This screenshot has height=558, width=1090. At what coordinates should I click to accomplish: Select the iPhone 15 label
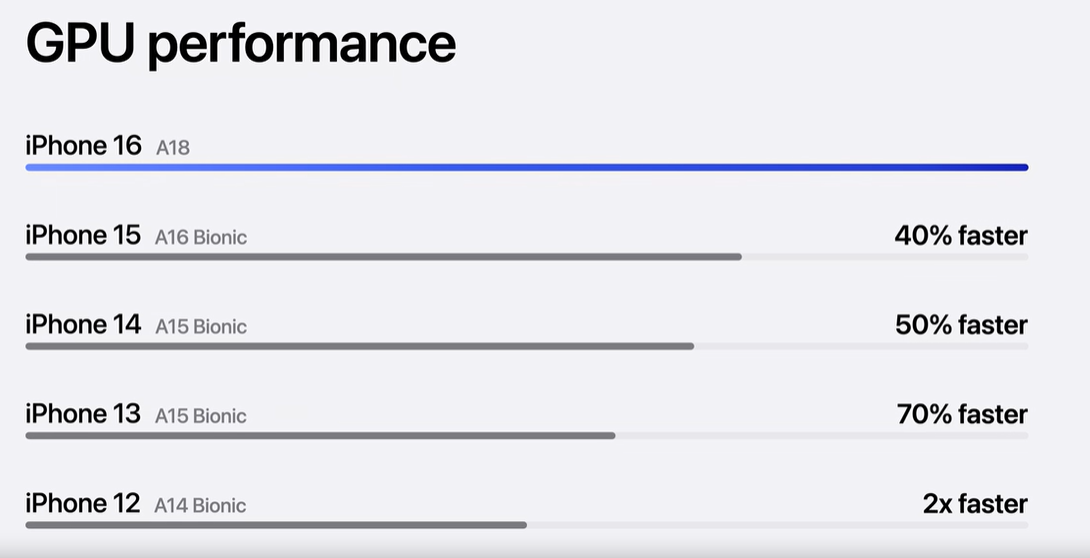83,235
